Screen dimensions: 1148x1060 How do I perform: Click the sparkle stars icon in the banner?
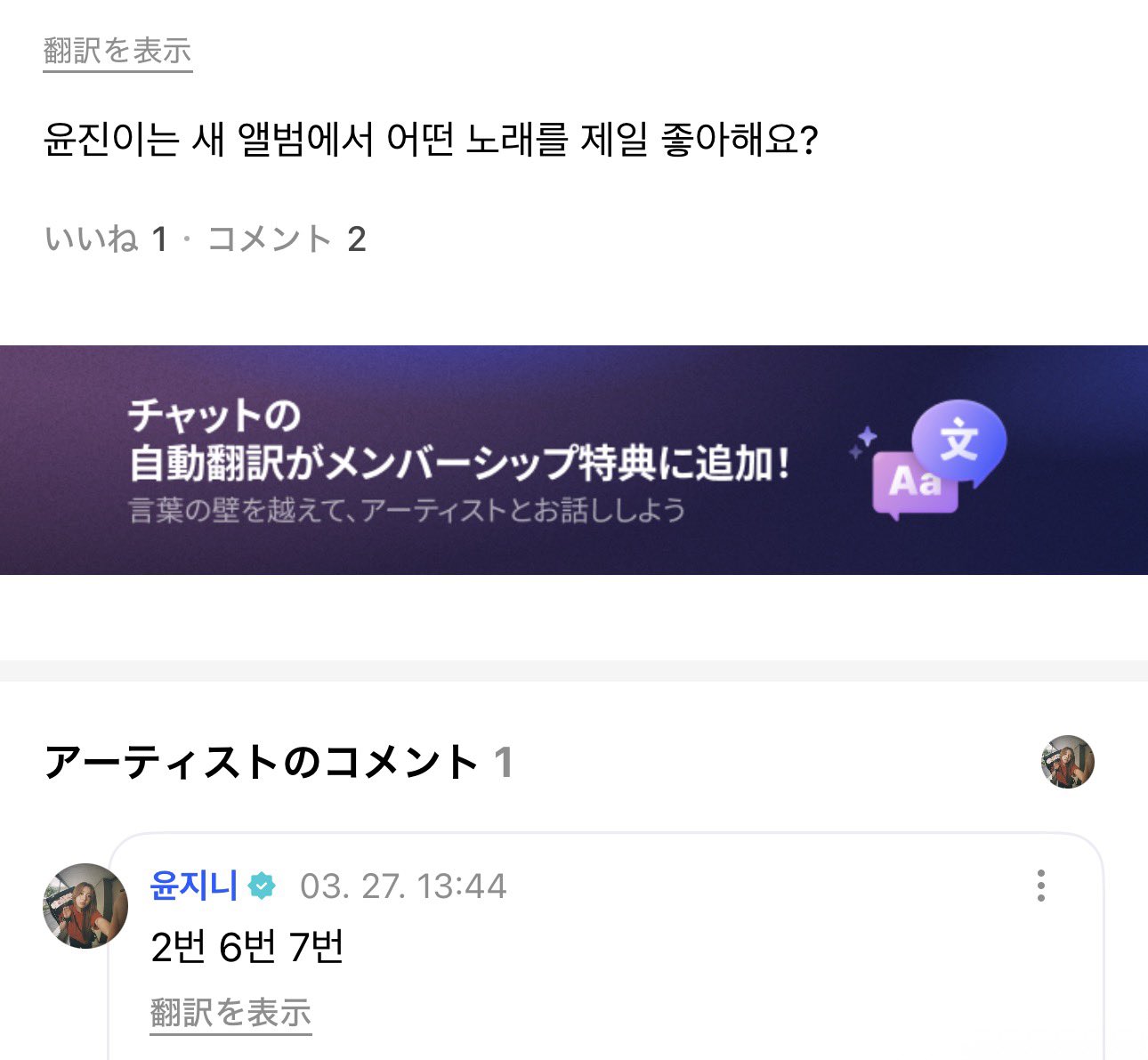(862, 442)
